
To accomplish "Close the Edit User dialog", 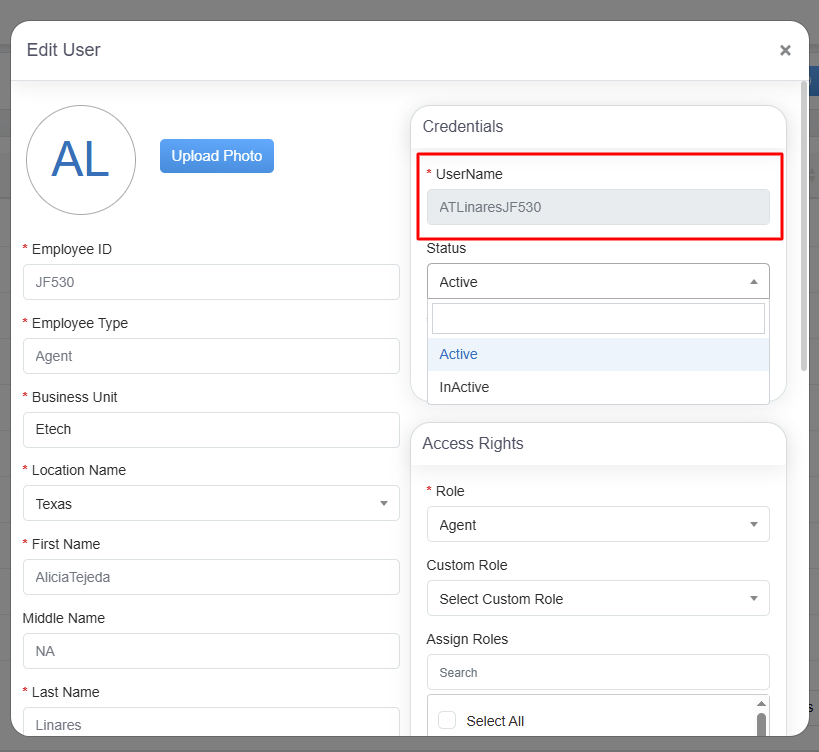I will 785,50.
